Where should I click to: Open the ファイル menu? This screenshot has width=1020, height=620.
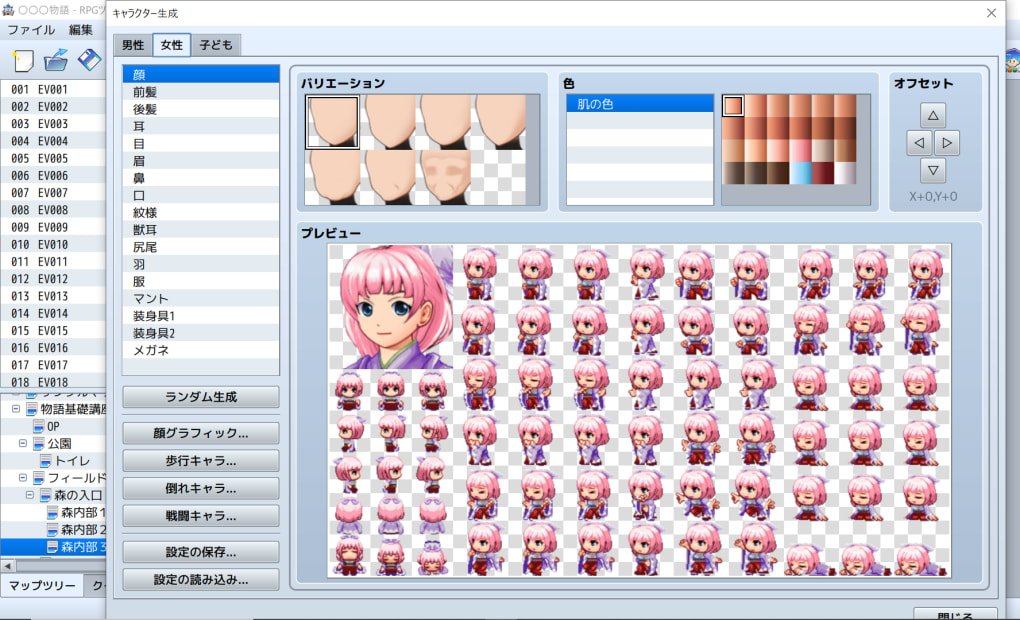coord(31,30)
